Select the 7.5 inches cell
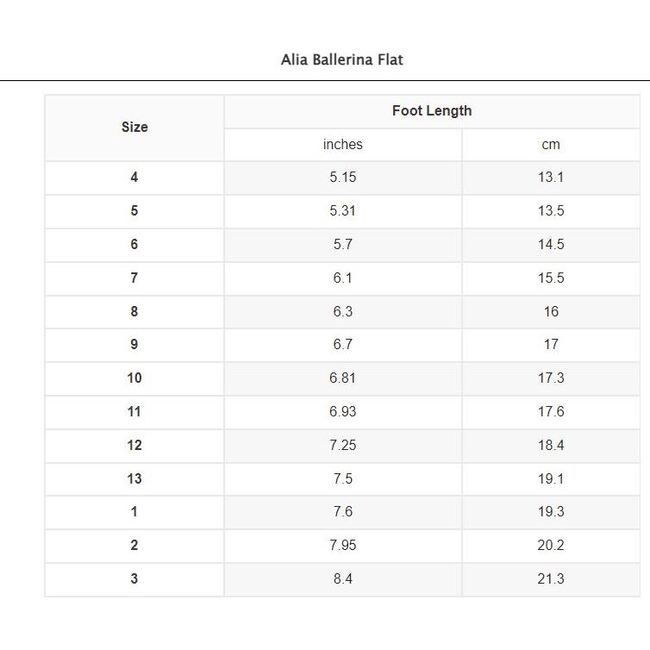This screenshot has width=650, height=650. pos(342,478)
